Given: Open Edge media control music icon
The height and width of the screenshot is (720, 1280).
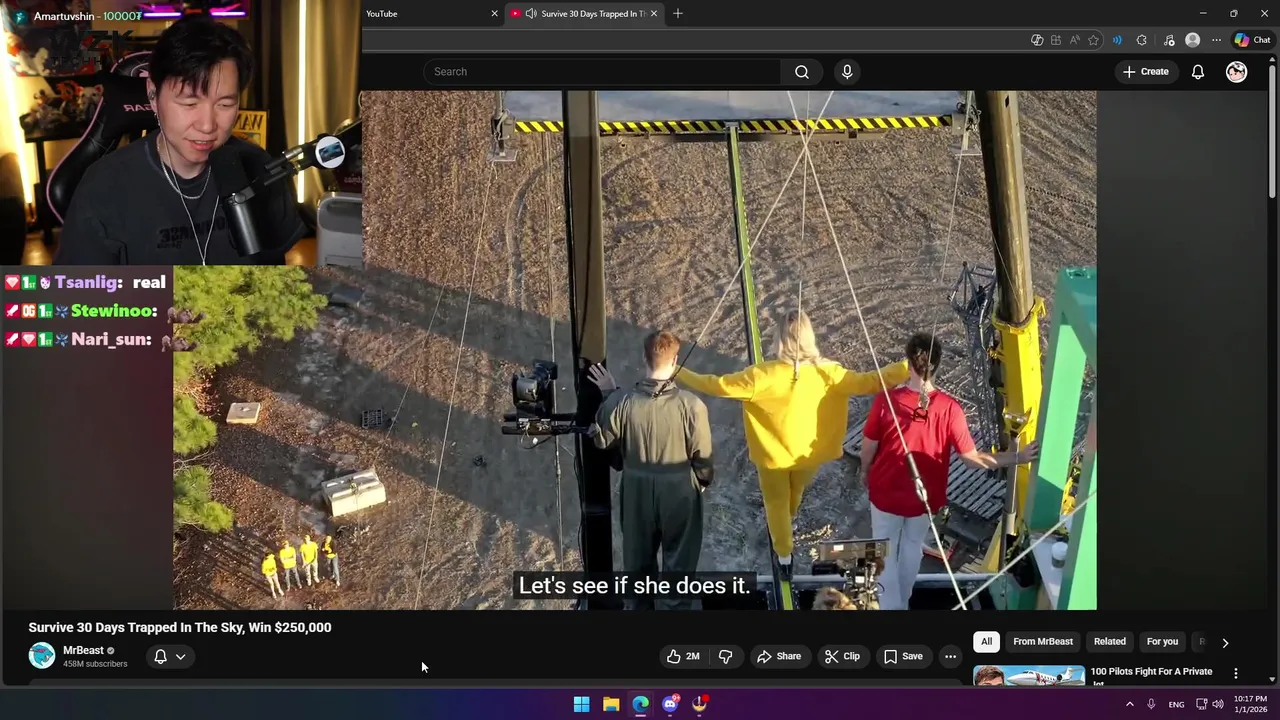Looking at the screenshot, I should pyautogui.click(x=1168, y=40).
